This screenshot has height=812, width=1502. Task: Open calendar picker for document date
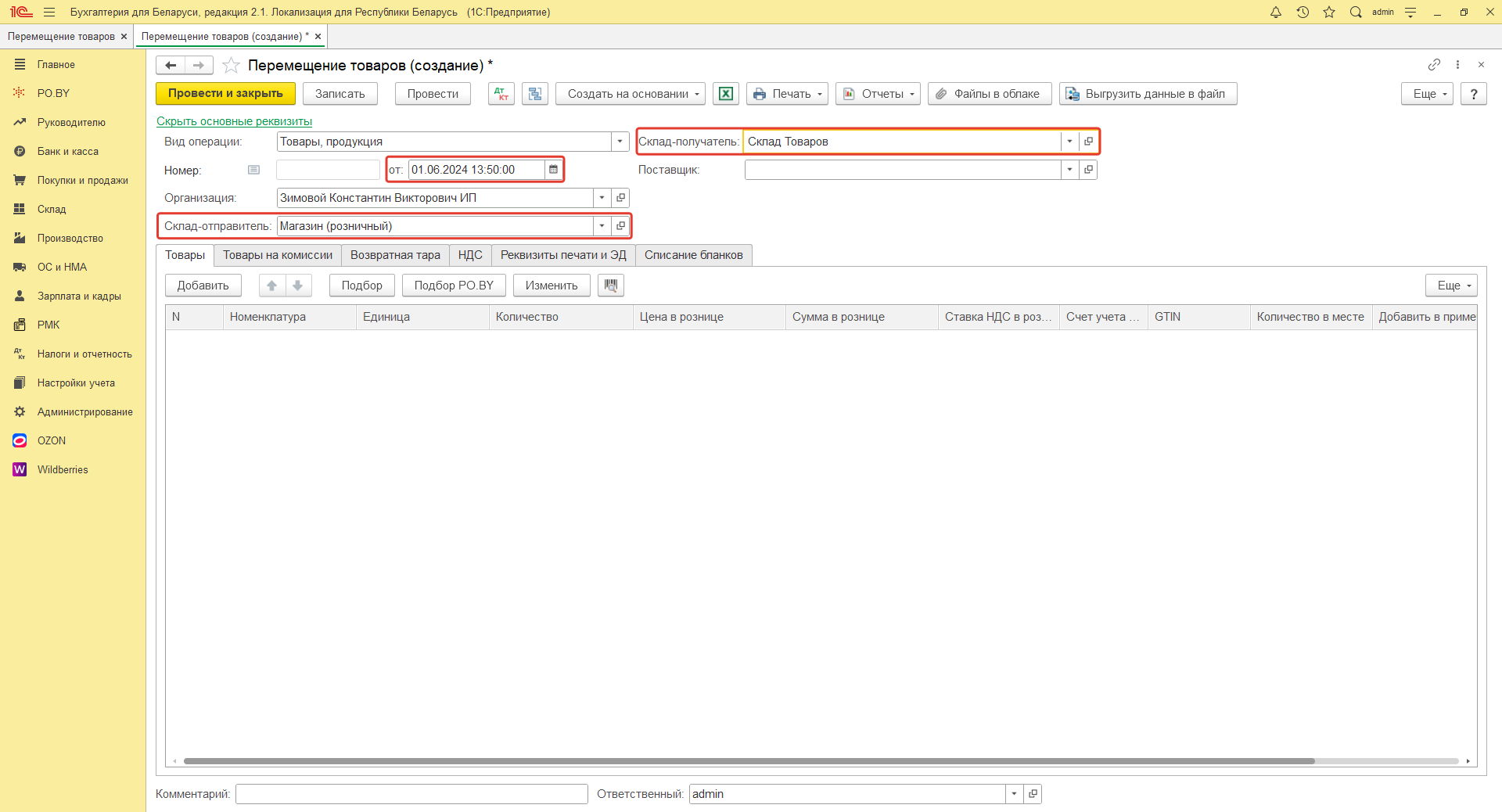pyautogui.click(x=553, y=170)
